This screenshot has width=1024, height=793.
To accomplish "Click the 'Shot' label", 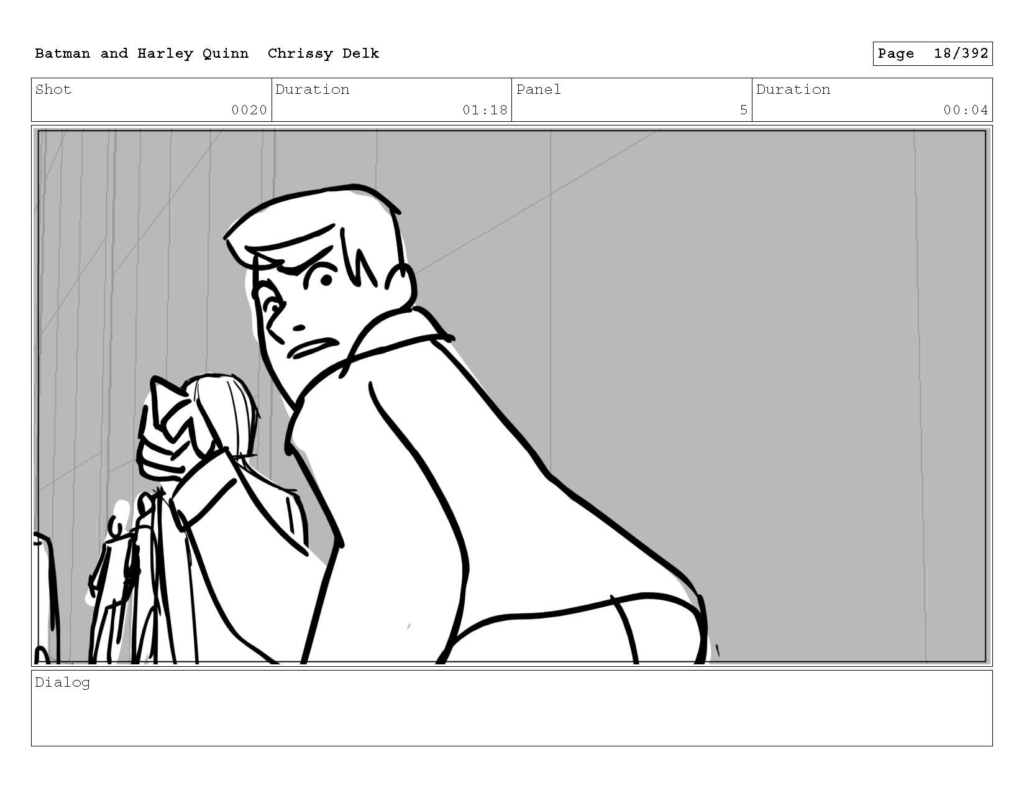I will [x=53, y=89].
